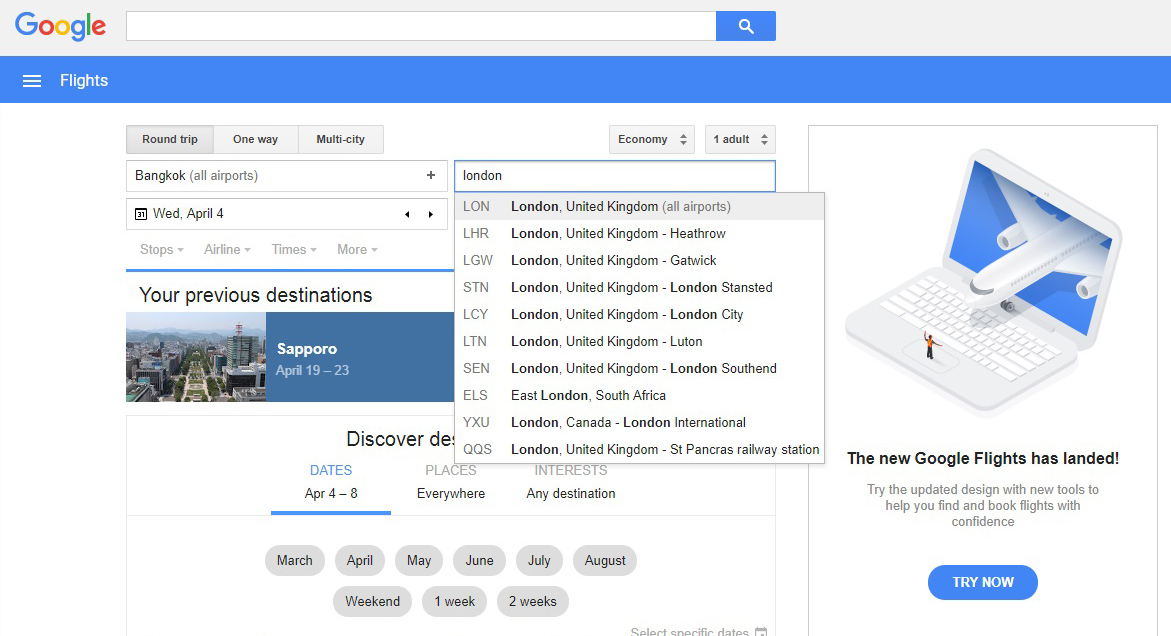Select Round trip option
The height and width of the screenshot is (636, 1171).
coord(170,140)
